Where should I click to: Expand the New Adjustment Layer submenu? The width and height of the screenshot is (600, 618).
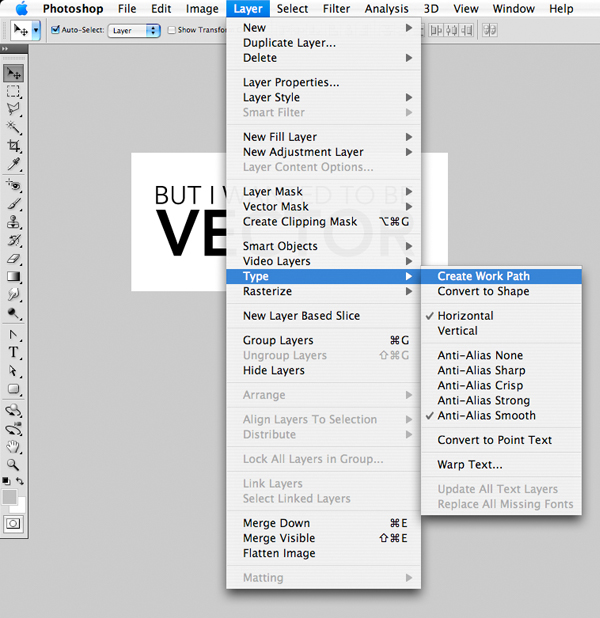323,152
